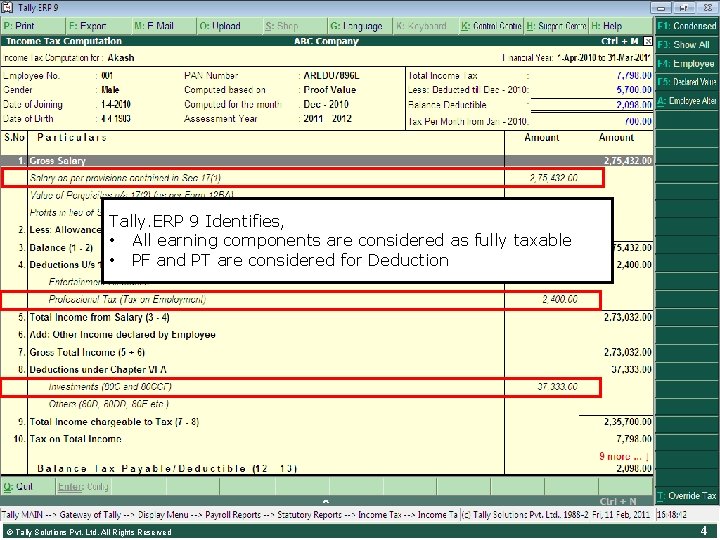Select Total Income from Salary row
The image size is (720, 540).
326,317
